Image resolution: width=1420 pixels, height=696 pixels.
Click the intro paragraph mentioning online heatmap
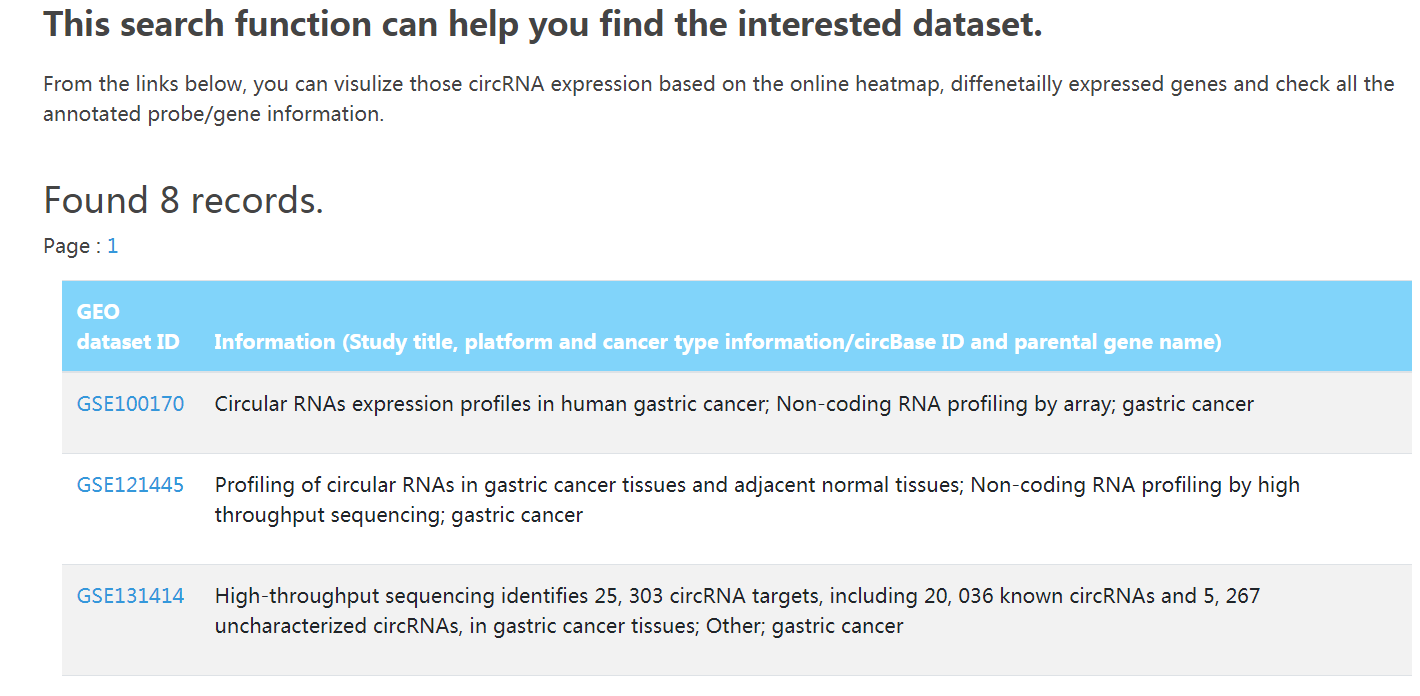tap(718, 98)
